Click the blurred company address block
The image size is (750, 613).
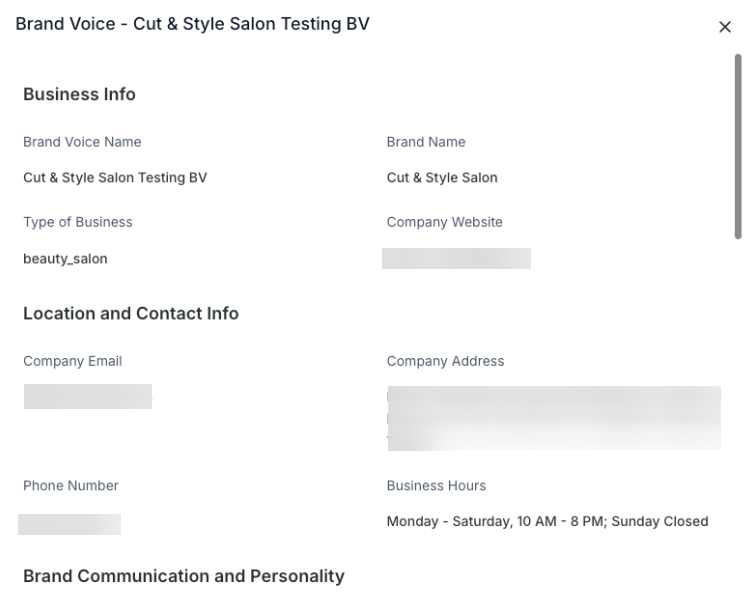click(x=553, y=418)
